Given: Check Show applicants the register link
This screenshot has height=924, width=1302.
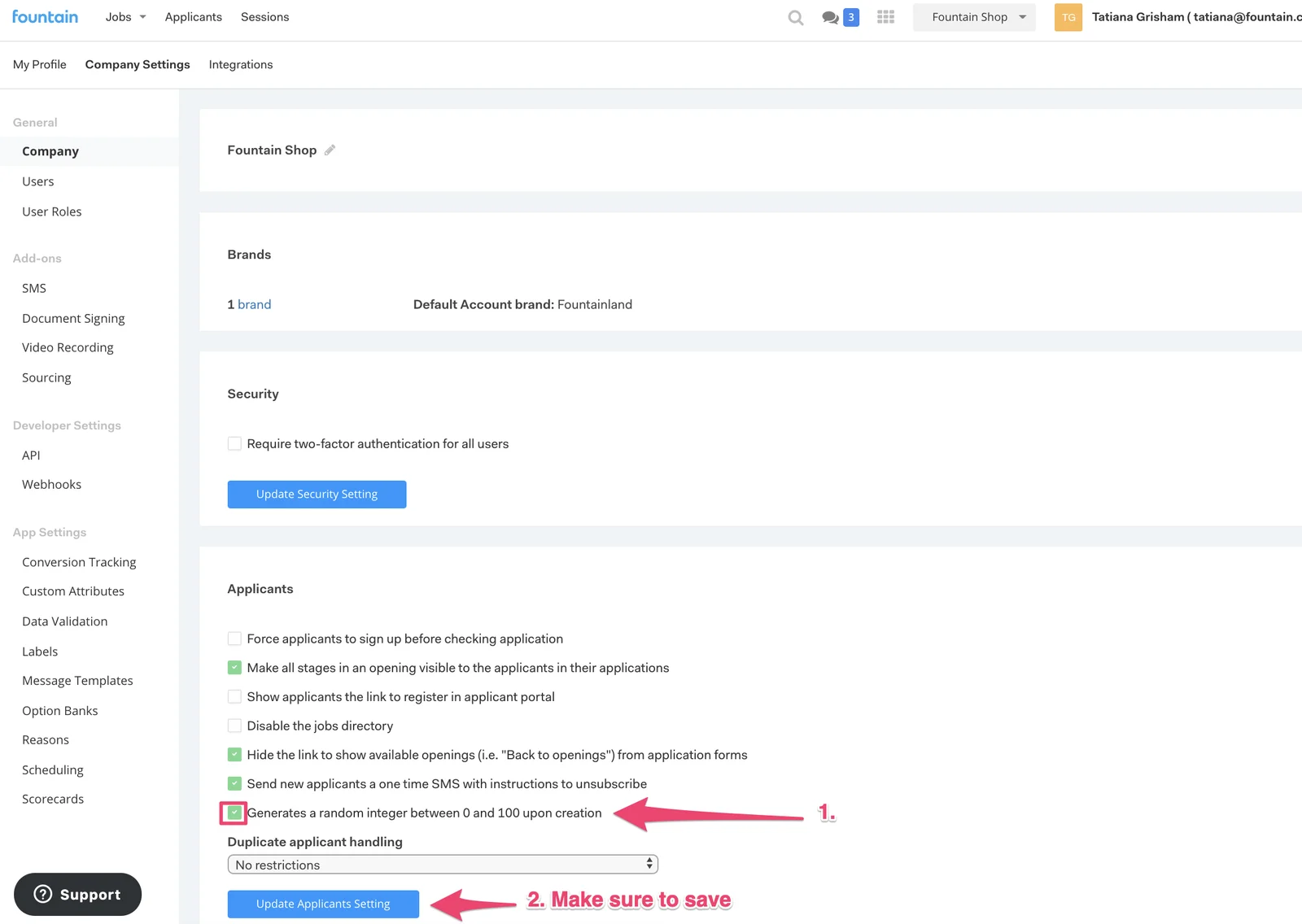Looking at the screenshot, I should (x=234, y=697).
